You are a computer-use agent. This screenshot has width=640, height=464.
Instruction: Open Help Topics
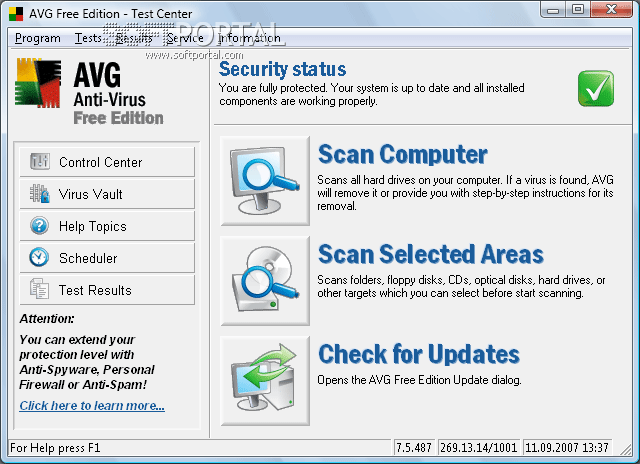107,226
